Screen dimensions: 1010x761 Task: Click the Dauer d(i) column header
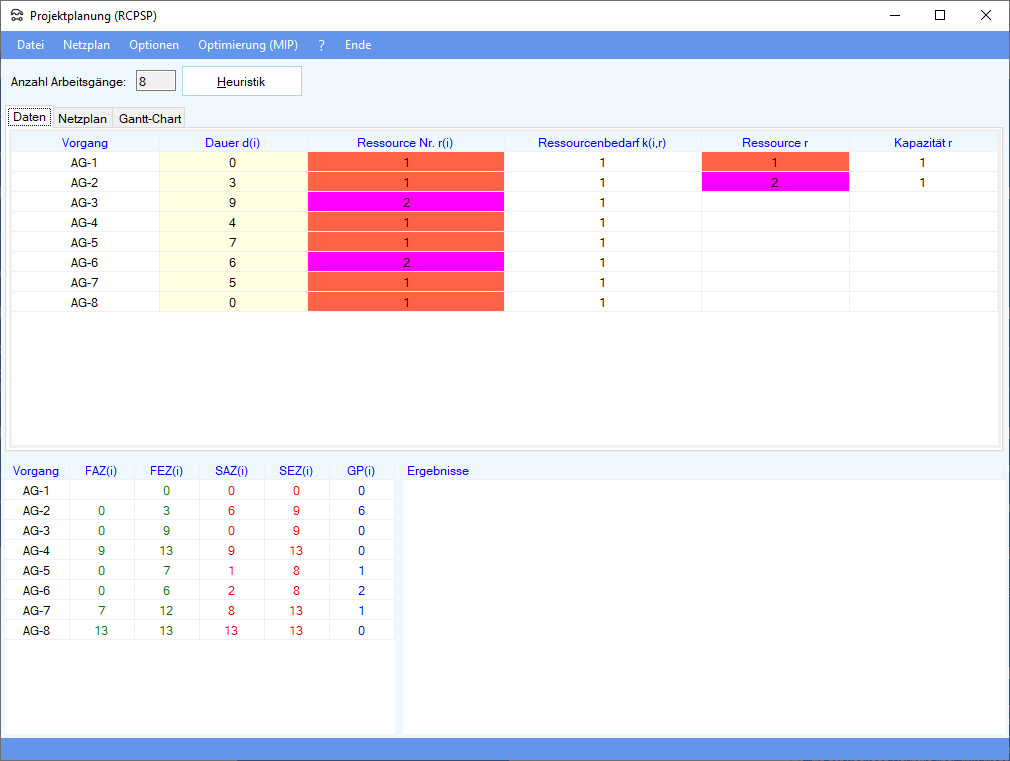pos(233,142)
